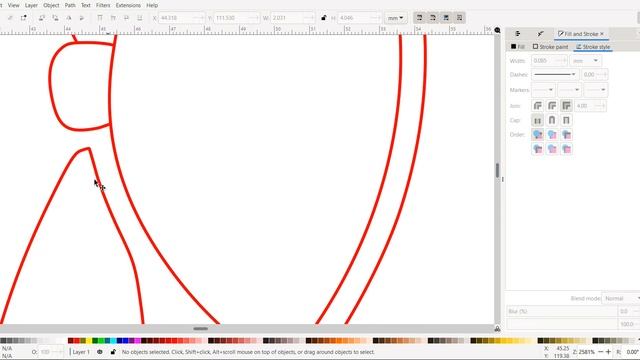Click the flip horizontally icon
The height and width of the screenshot is (360, 640).
pyautogui.click(x=69, y=18)
